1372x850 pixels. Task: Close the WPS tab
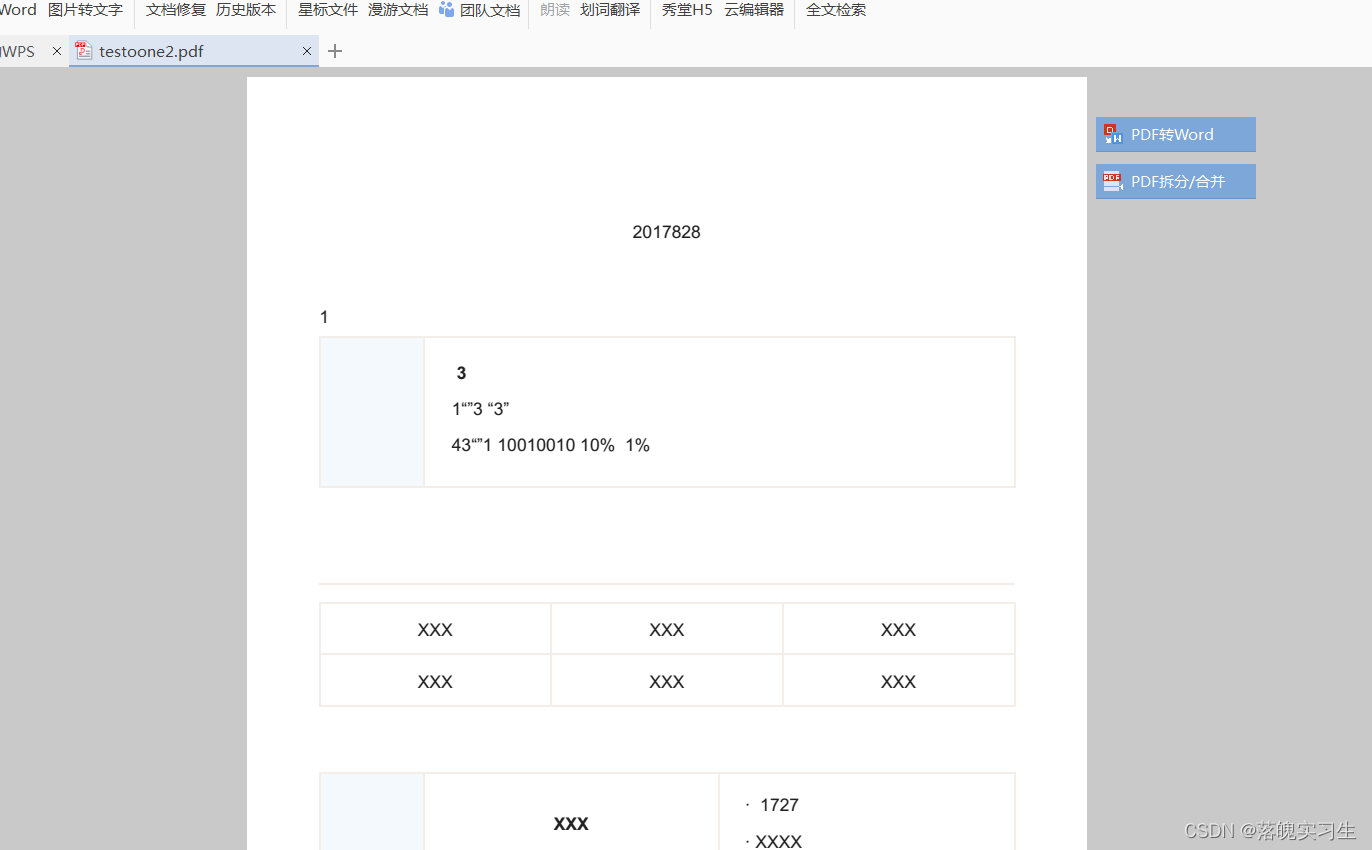57,51
